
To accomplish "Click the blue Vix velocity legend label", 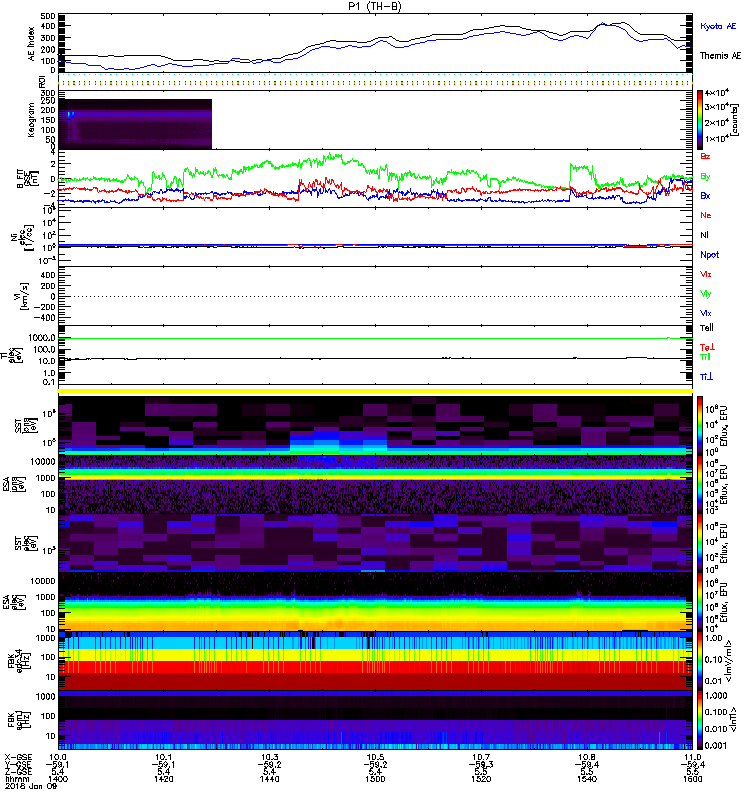I will coord(705,313).
